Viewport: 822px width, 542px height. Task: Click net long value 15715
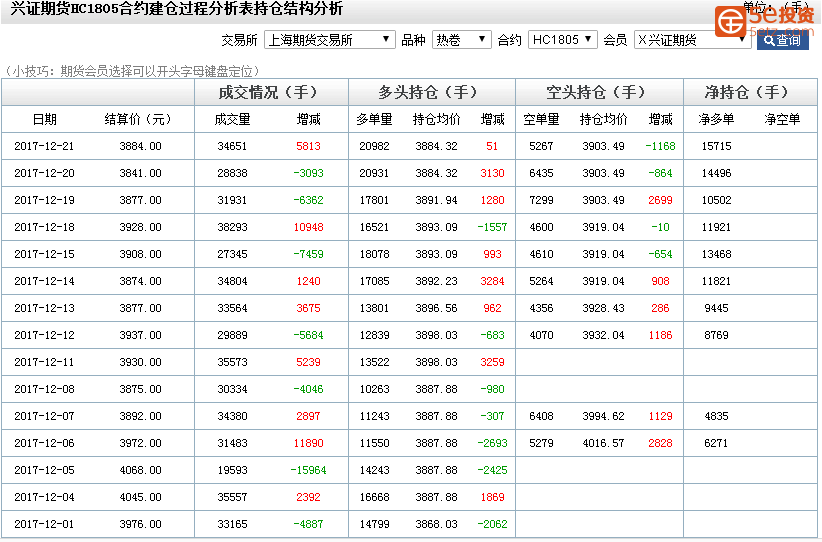pyautogui.click(x=716, y=146)
